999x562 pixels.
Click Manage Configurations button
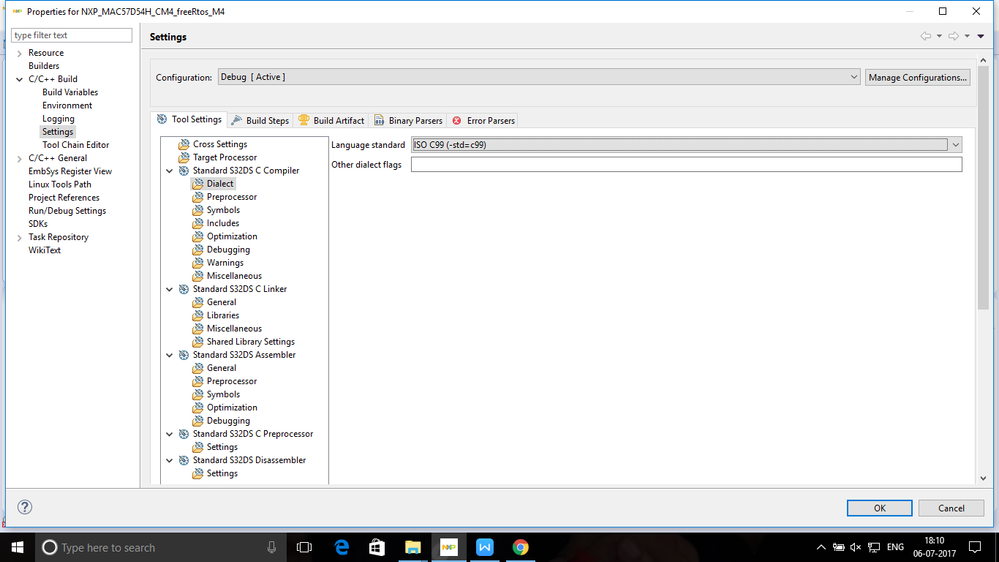(917, 77)
